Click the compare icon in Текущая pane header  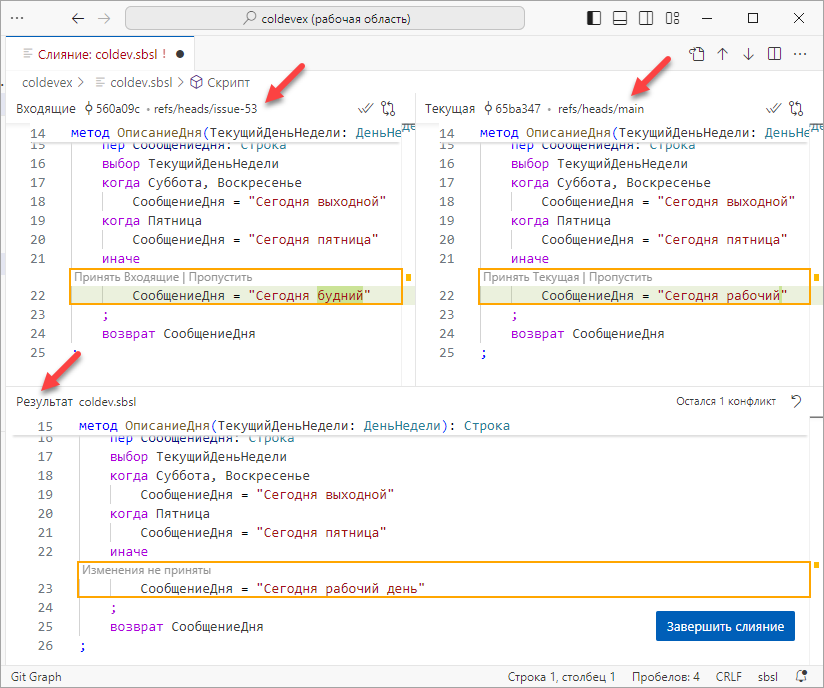pyautogui.click(x=797, y=108)
